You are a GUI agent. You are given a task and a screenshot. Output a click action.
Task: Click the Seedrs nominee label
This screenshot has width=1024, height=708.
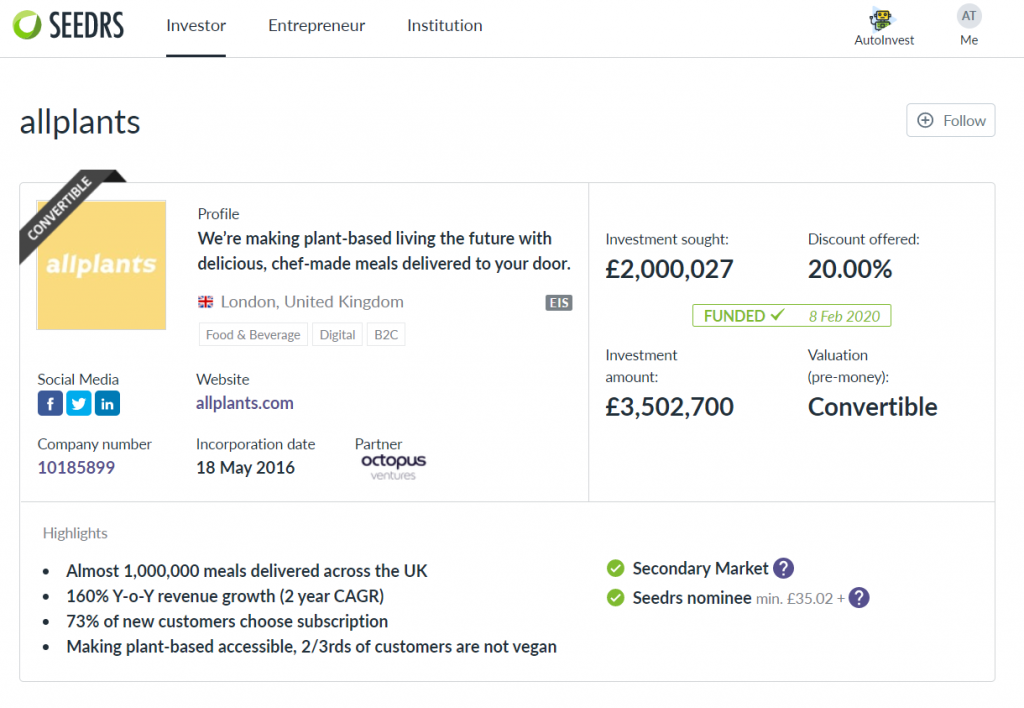[x=692, y=598]
